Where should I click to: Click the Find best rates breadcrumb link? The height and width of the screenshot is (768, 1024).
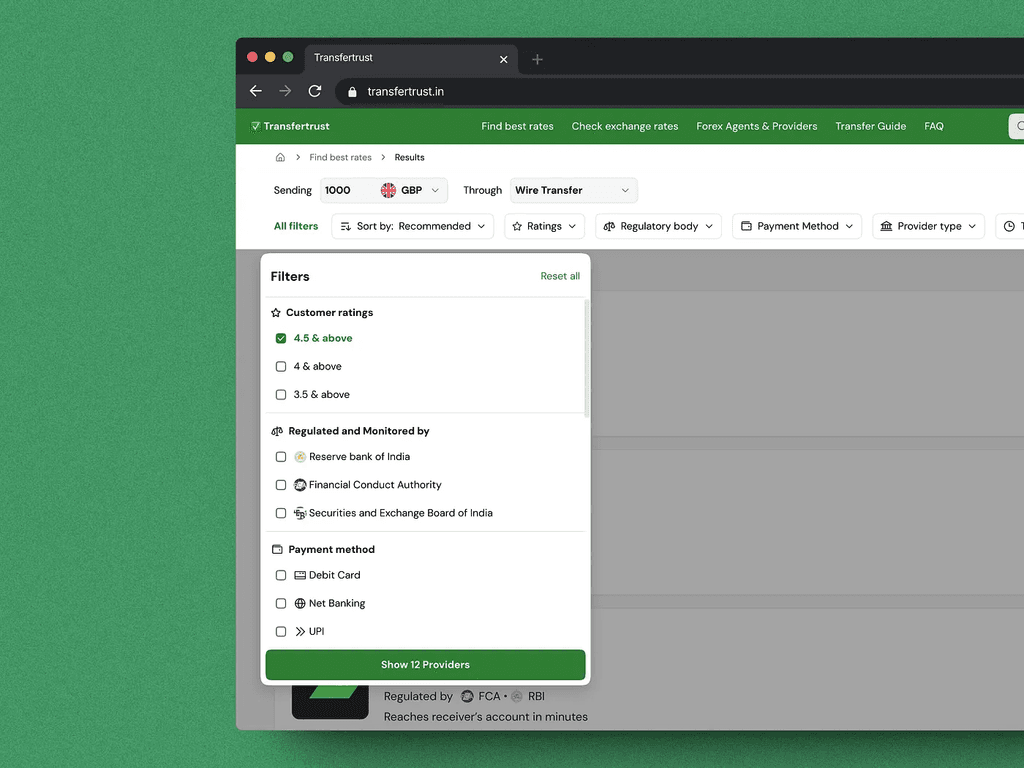(x=340, y=157)
